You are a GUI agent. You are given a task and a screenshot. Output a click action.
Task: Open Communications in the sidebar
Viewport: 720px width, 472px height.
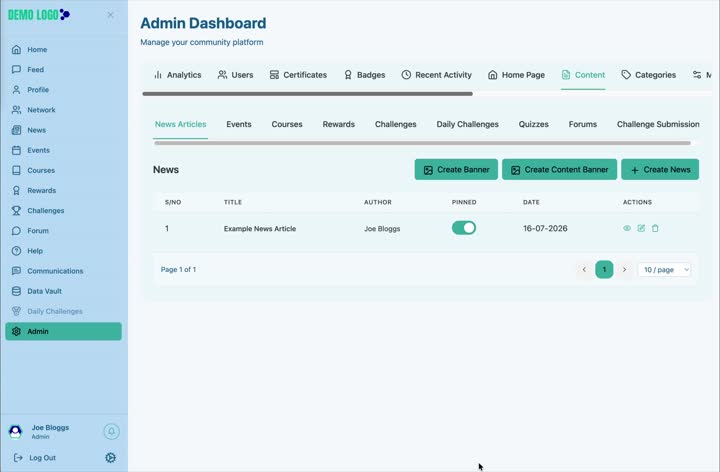click(x=63, y=271)
